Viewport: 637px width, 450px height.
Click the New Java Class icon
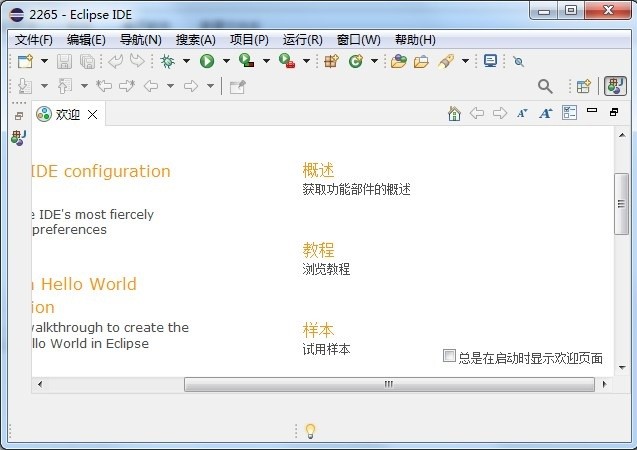point(355,61)
